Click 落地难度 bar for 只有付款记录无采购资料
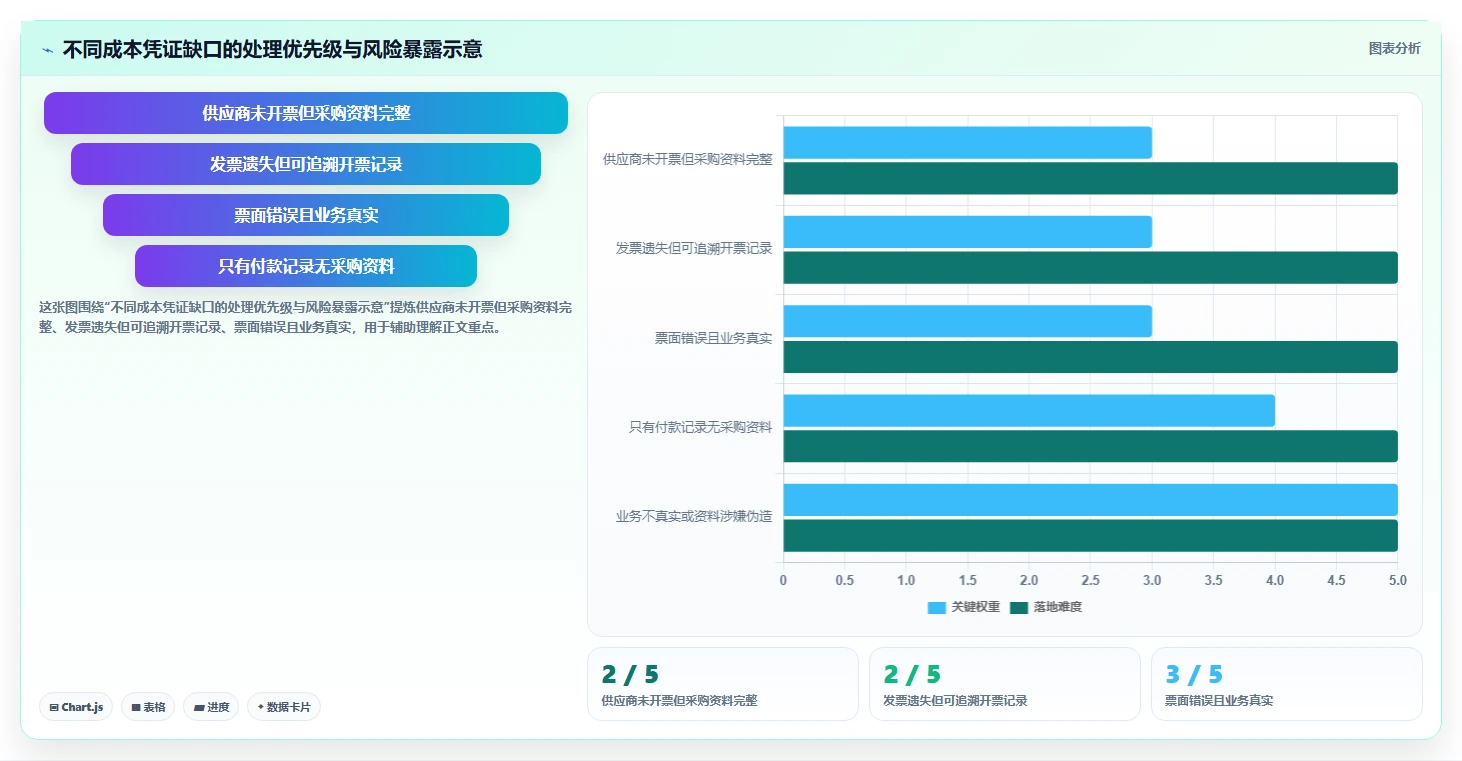 (1090, 446)
